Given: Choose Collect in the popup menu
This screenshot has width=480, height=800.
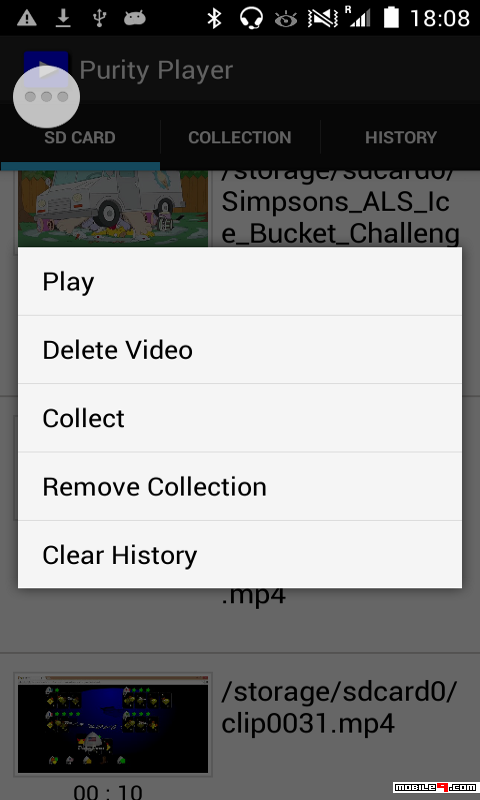Looking at the screenshot, I should click(x=240, y=418).
